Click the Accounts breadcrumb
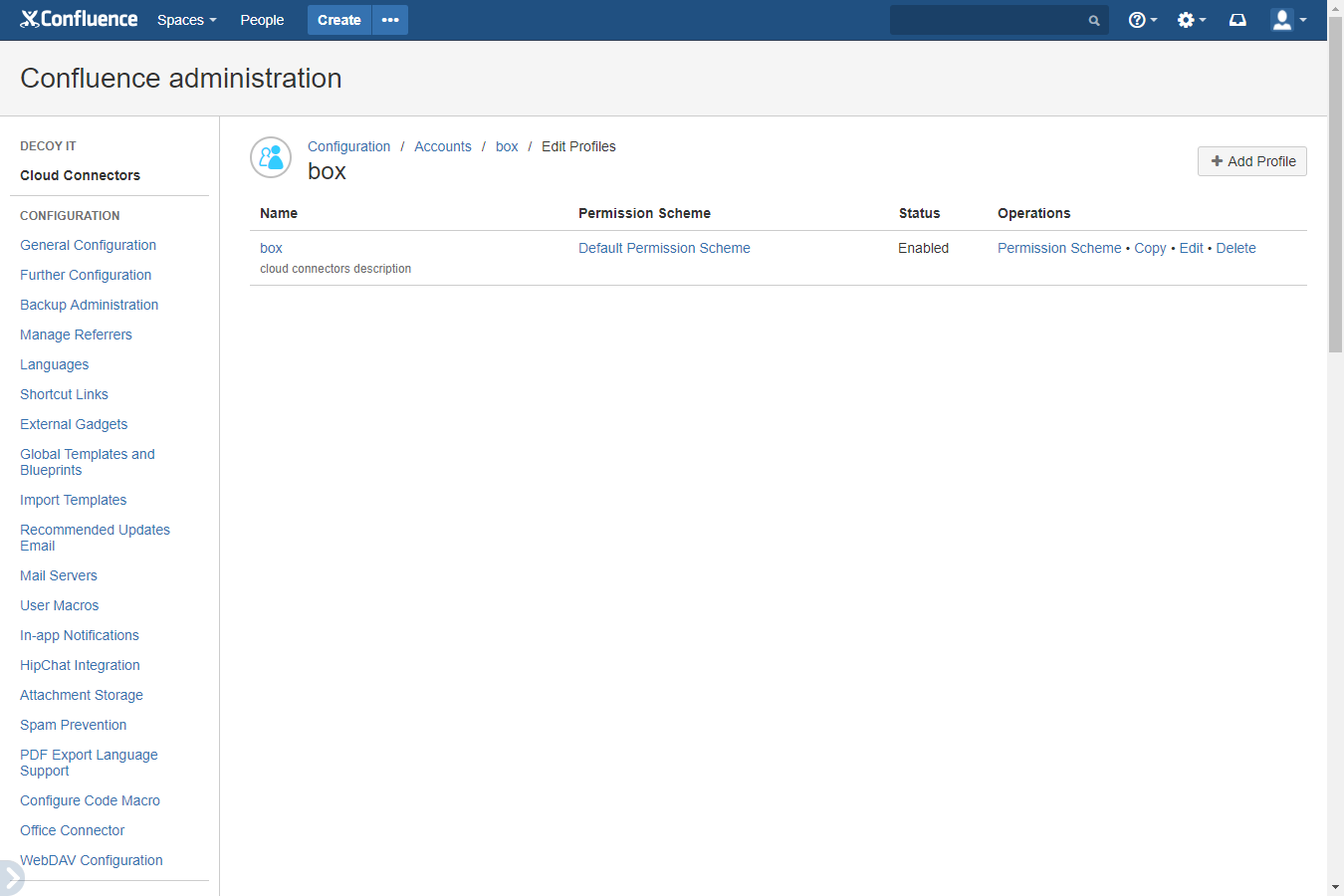 pyautogui.click(x=443, y=146)
